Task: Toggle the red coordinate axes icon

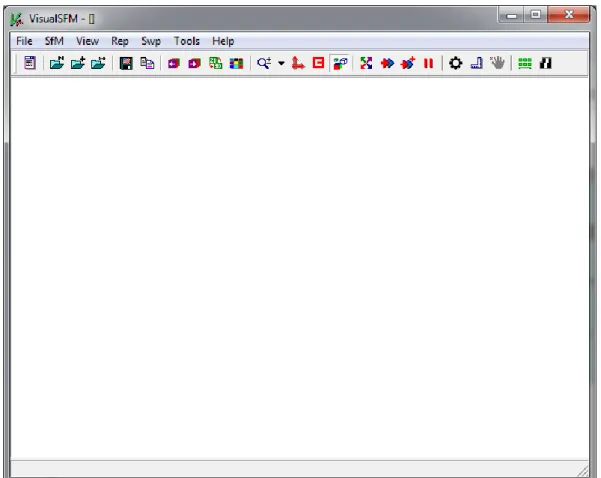Action: 298,63
